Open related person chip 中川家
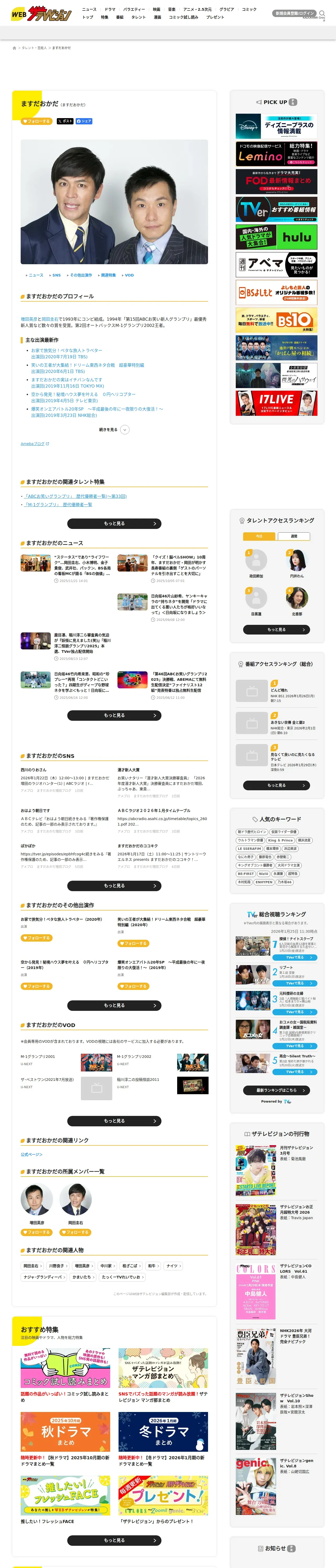This screenshot has height=1568, width=336. coord(107,1266)
